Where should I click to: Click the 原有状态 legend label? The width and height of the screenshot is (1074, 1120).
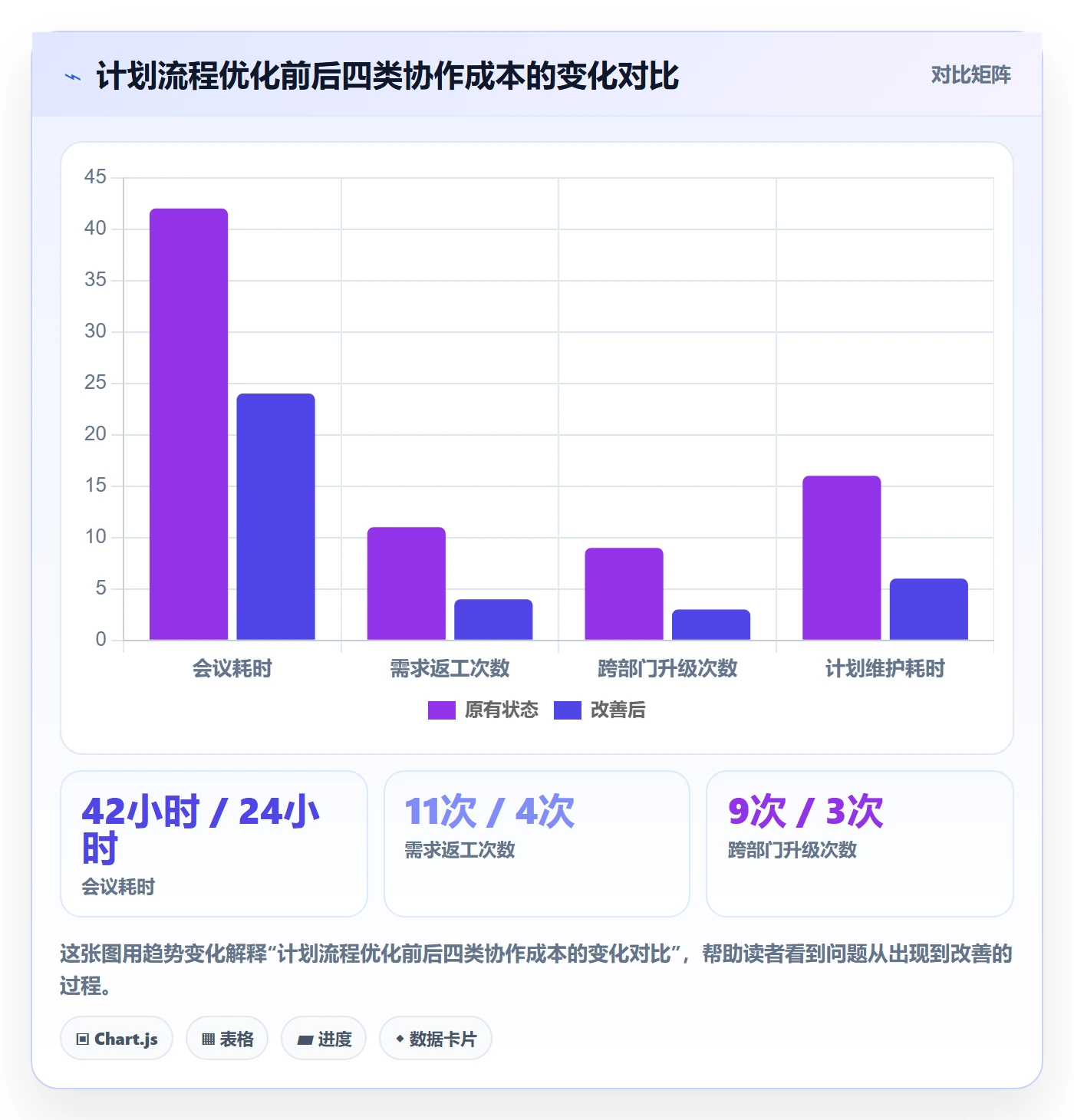tap(502, 710)
